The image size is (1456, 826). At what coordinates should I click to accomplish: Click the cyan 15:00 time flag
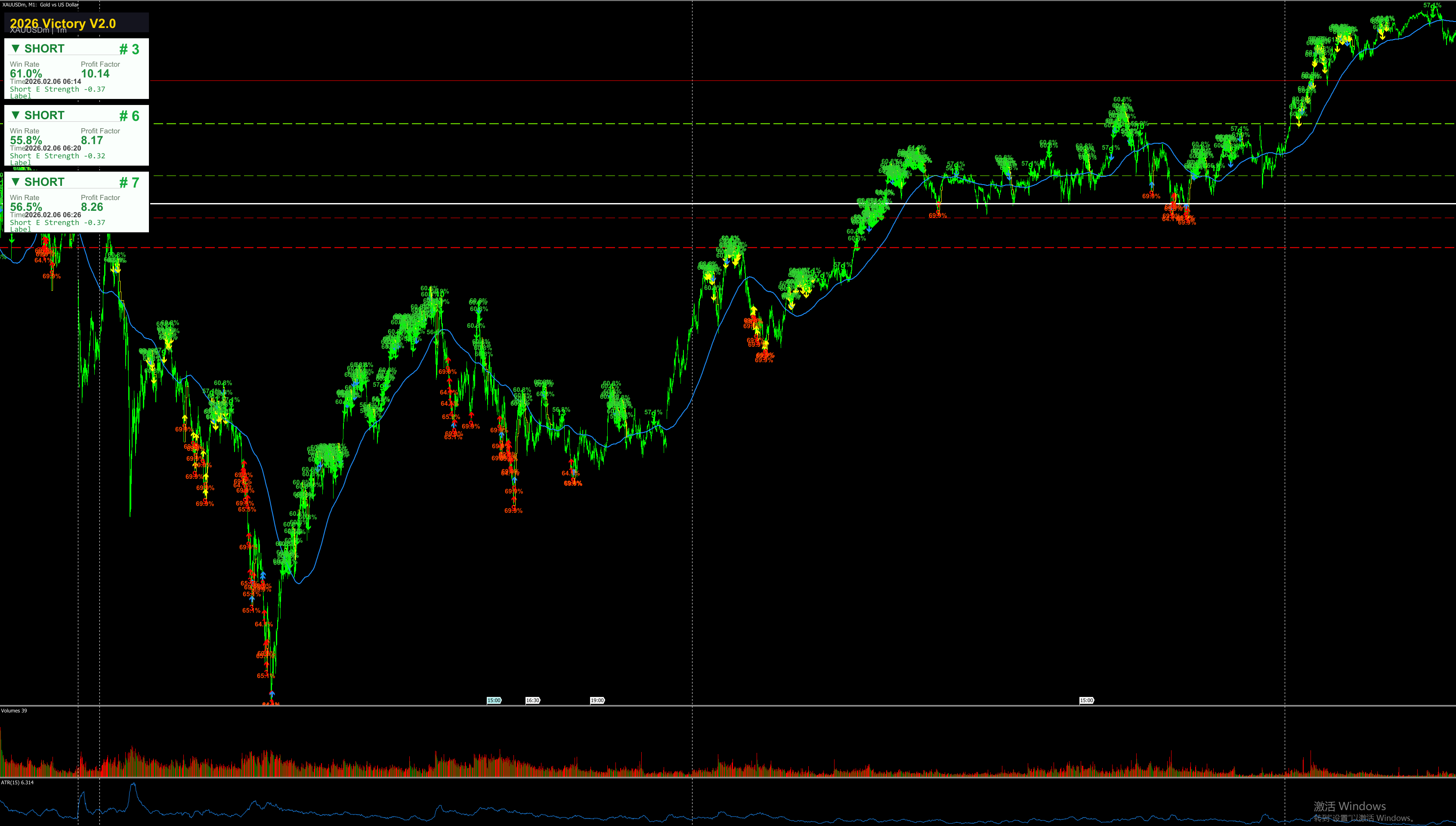pos(494,700)
